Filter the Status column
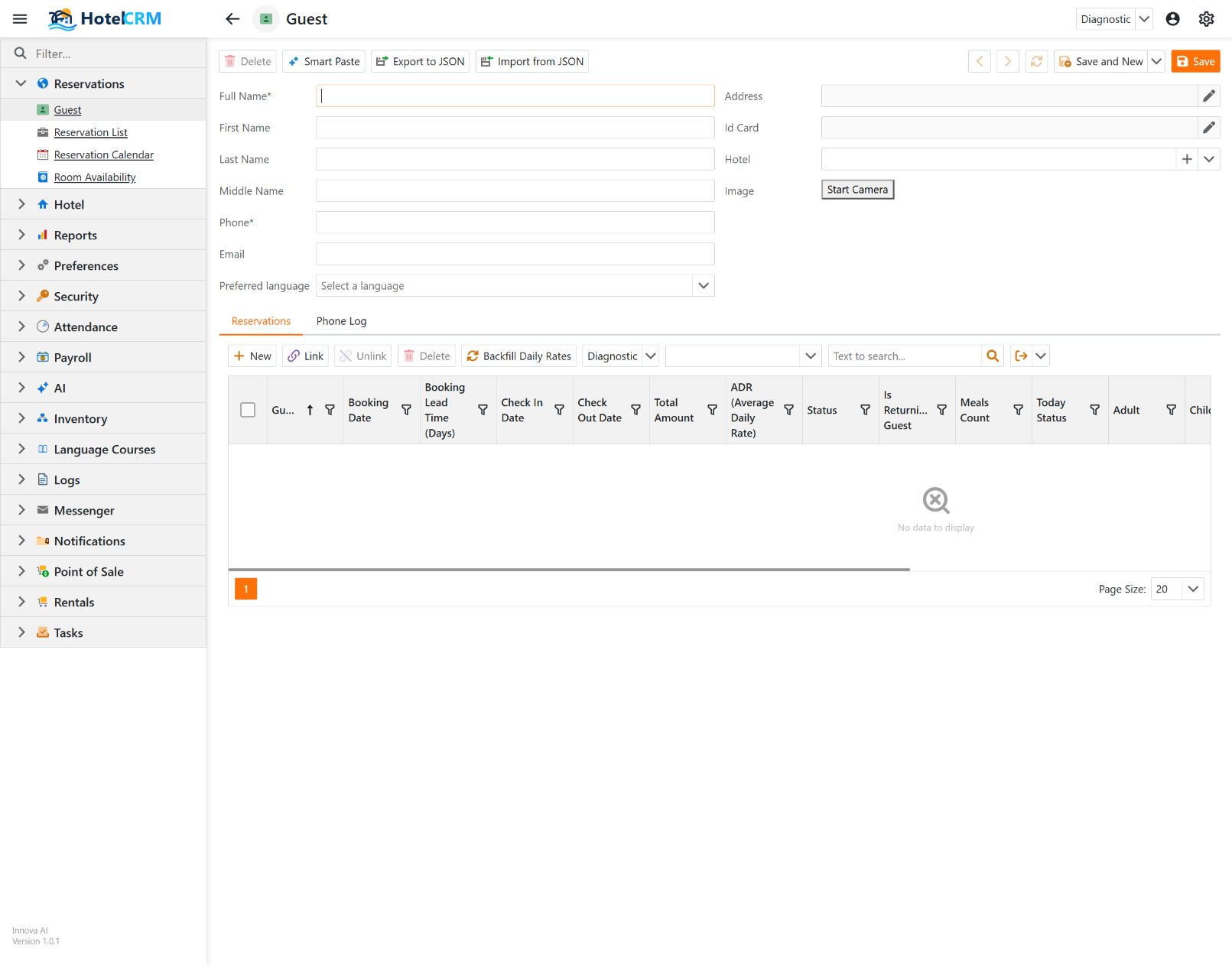 pyautogui.click(x=865, y=410)
